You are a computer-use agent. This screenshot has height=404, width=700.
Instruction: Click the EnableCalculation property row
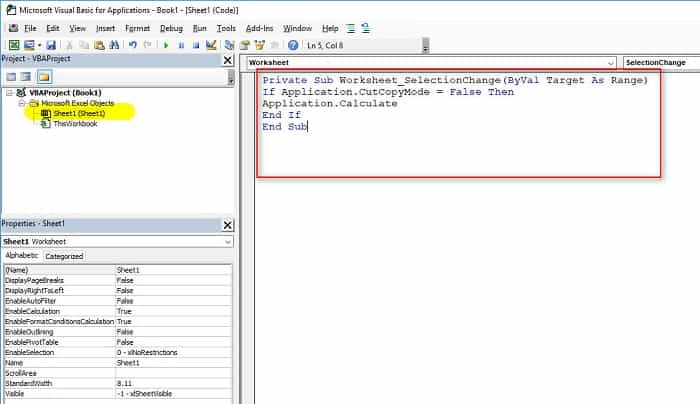pyautogui.click(x=58, y=311)
